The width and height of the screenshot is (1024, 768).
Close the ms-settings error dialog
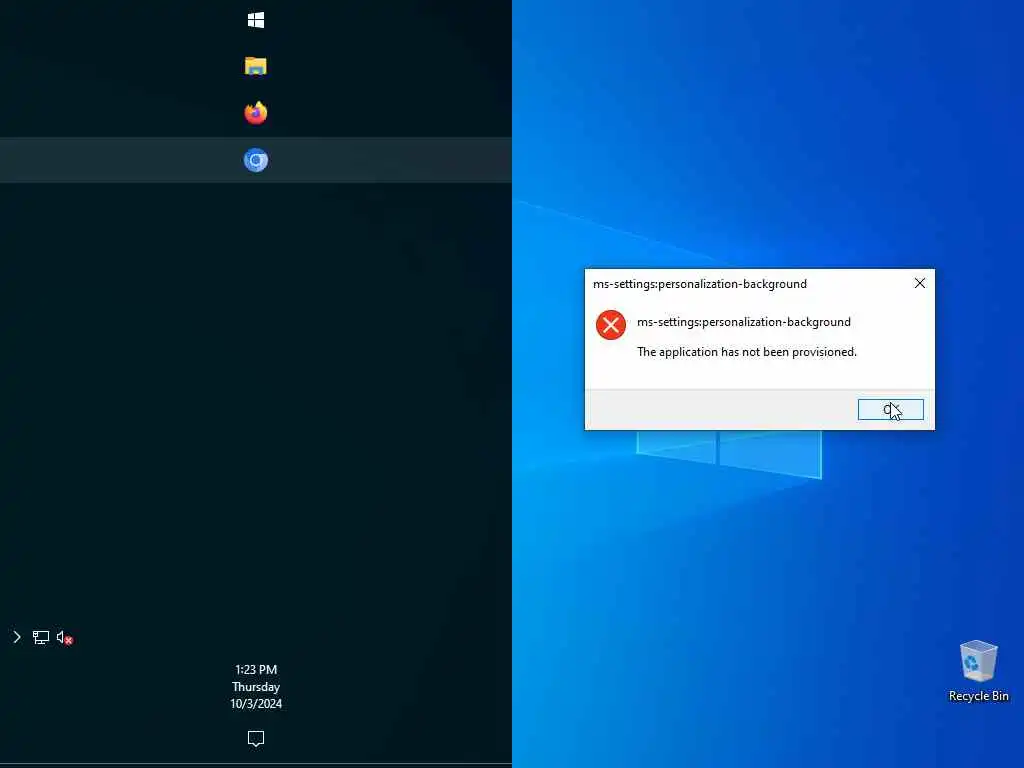[920, 283]
